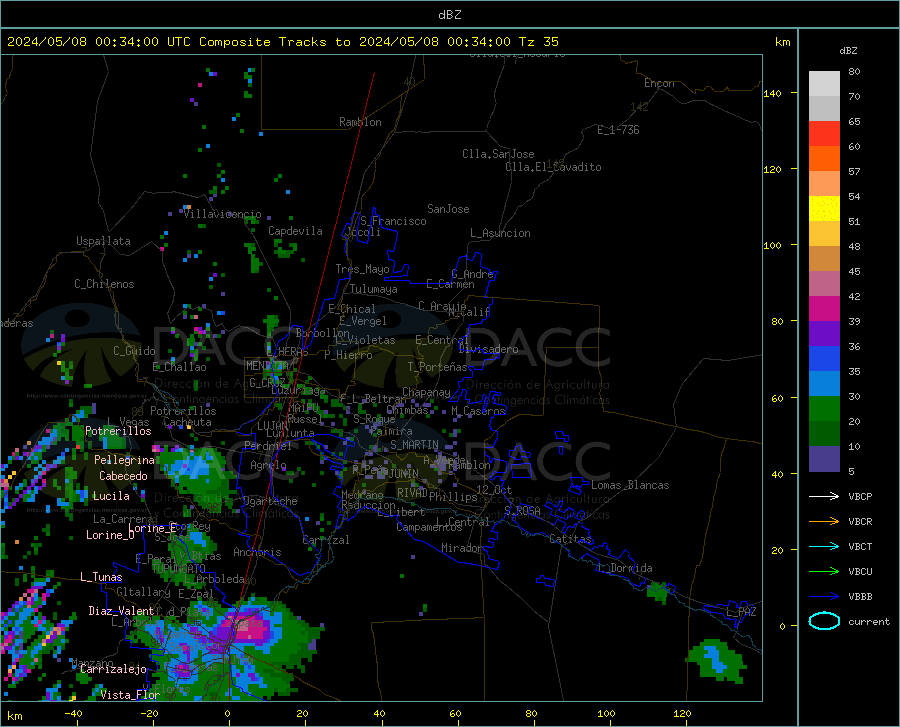The image size is (900, 727).
Task: Select the light gray 80 dBZ swatch
Action: pos(824,83)
